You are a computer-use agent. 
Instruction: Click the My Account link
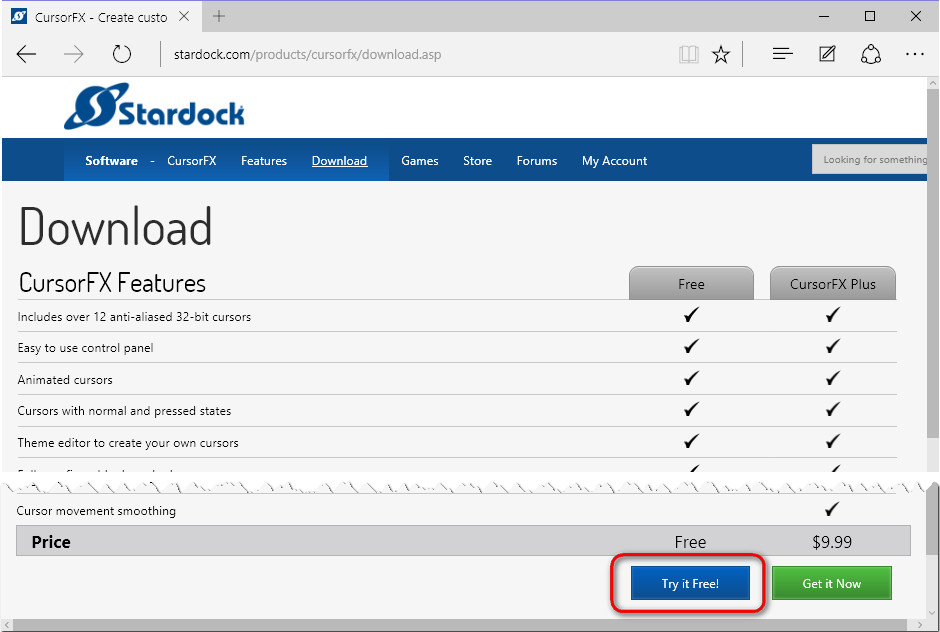(x=614, y=161)
